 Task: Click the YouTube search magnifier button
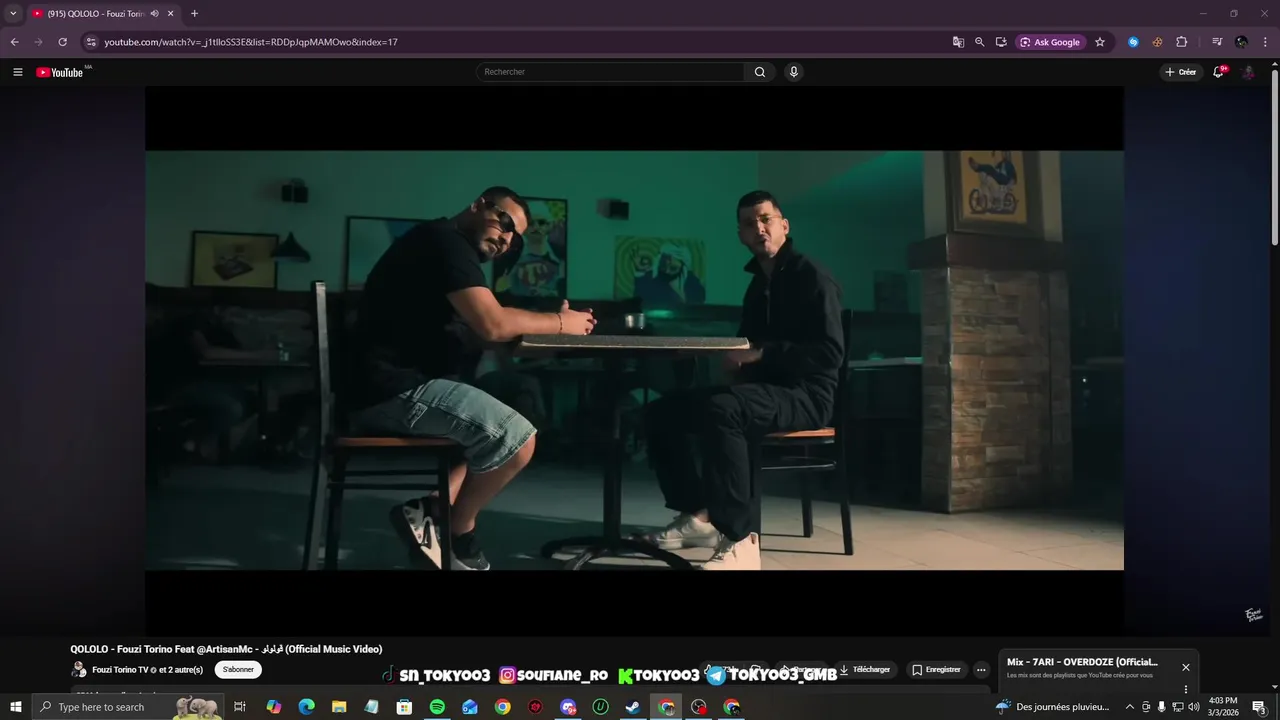coord(760,72)
